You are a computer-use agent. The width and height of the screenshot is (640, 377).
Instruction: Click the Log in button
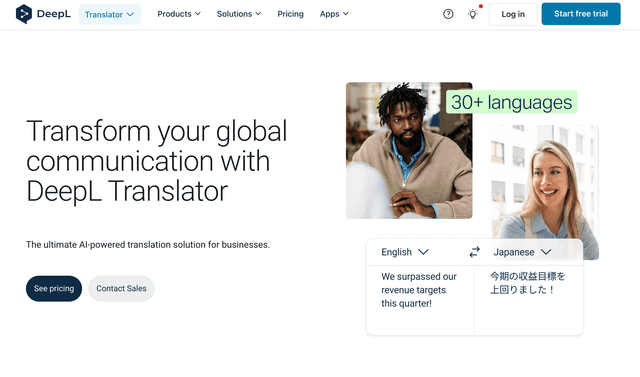pos(513,14)
